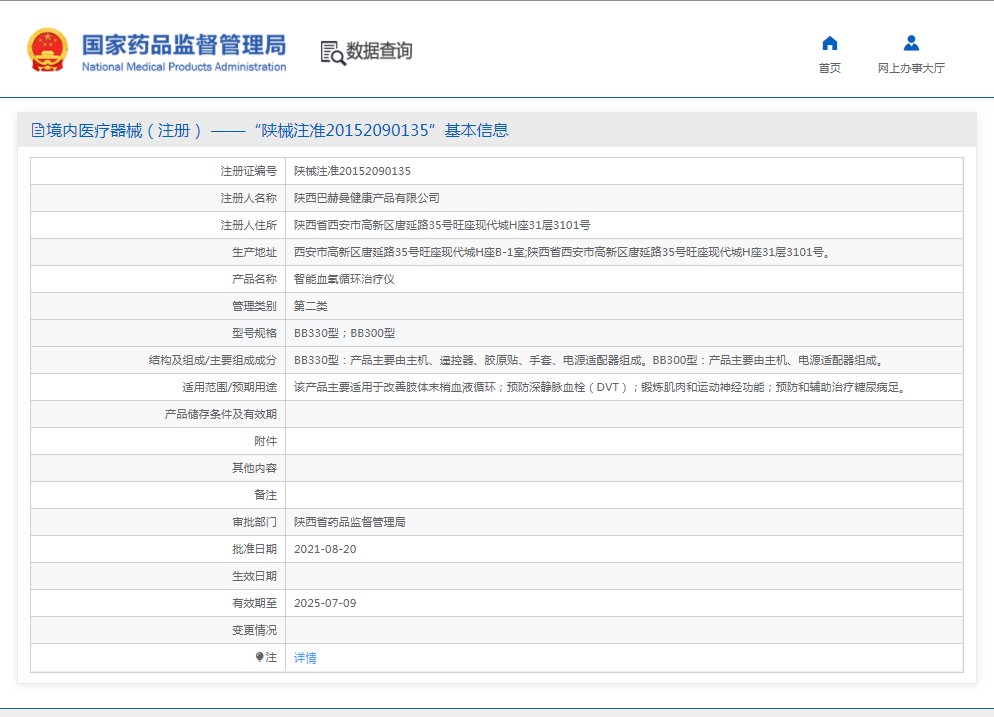Click the document icon beside 境内医疗器械 title
This screenshot has width=994, height=717.
click(x=37, y=130)
